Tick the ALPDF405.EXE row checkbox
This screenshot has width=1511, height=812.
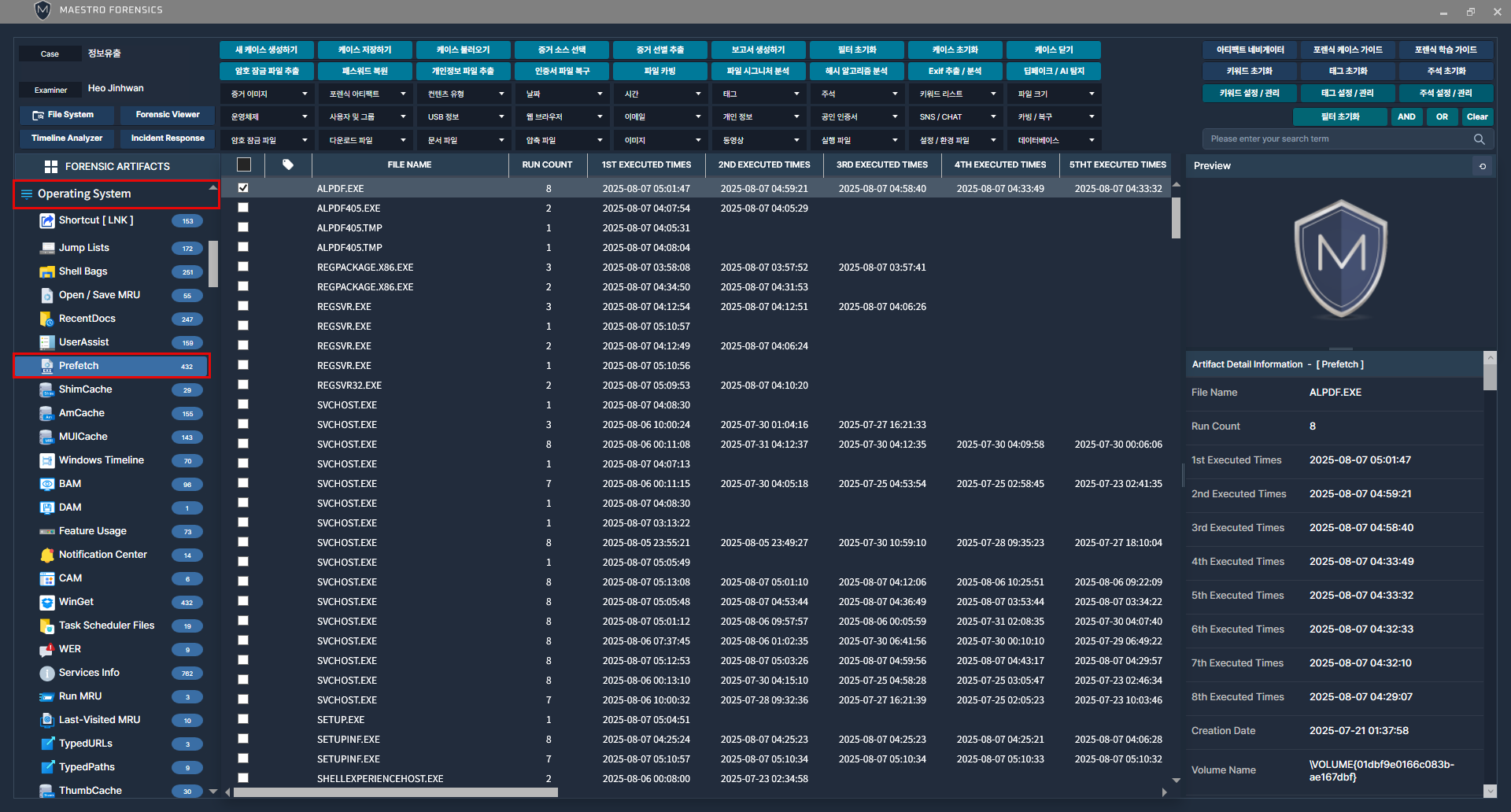[243, 208]
